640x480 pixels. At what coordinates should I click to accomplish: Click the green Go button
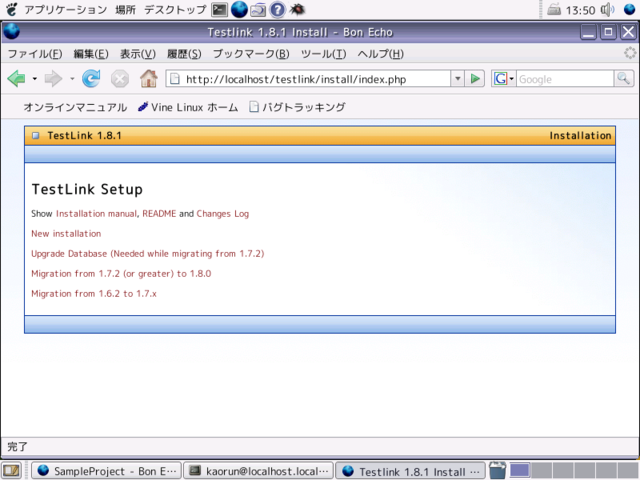coord(475,79)
